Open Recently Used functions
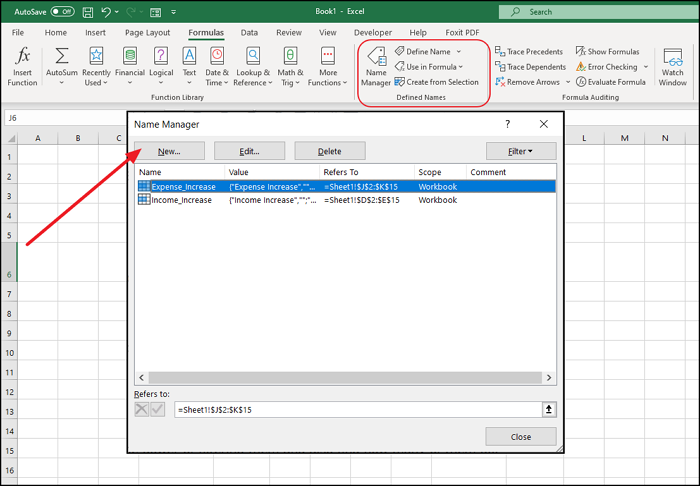 click(x=96, y=67)
